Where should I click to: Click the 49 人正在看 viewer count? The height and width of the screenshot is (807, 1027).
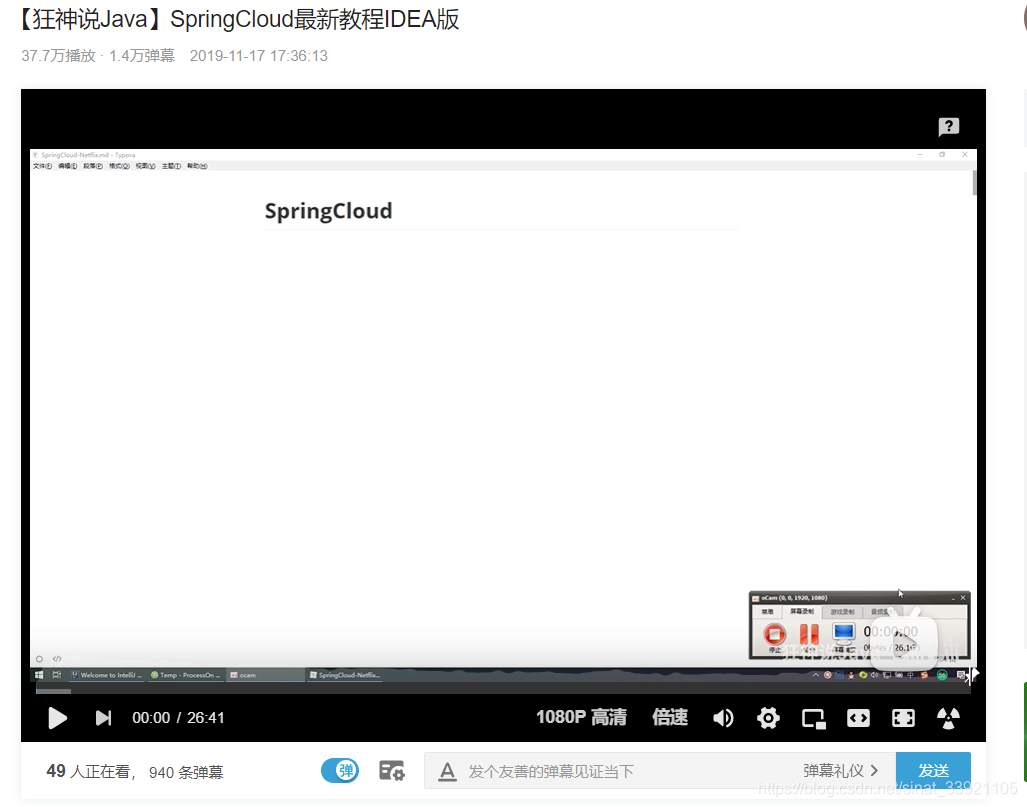pyautogui.click(x=88, y=772)
